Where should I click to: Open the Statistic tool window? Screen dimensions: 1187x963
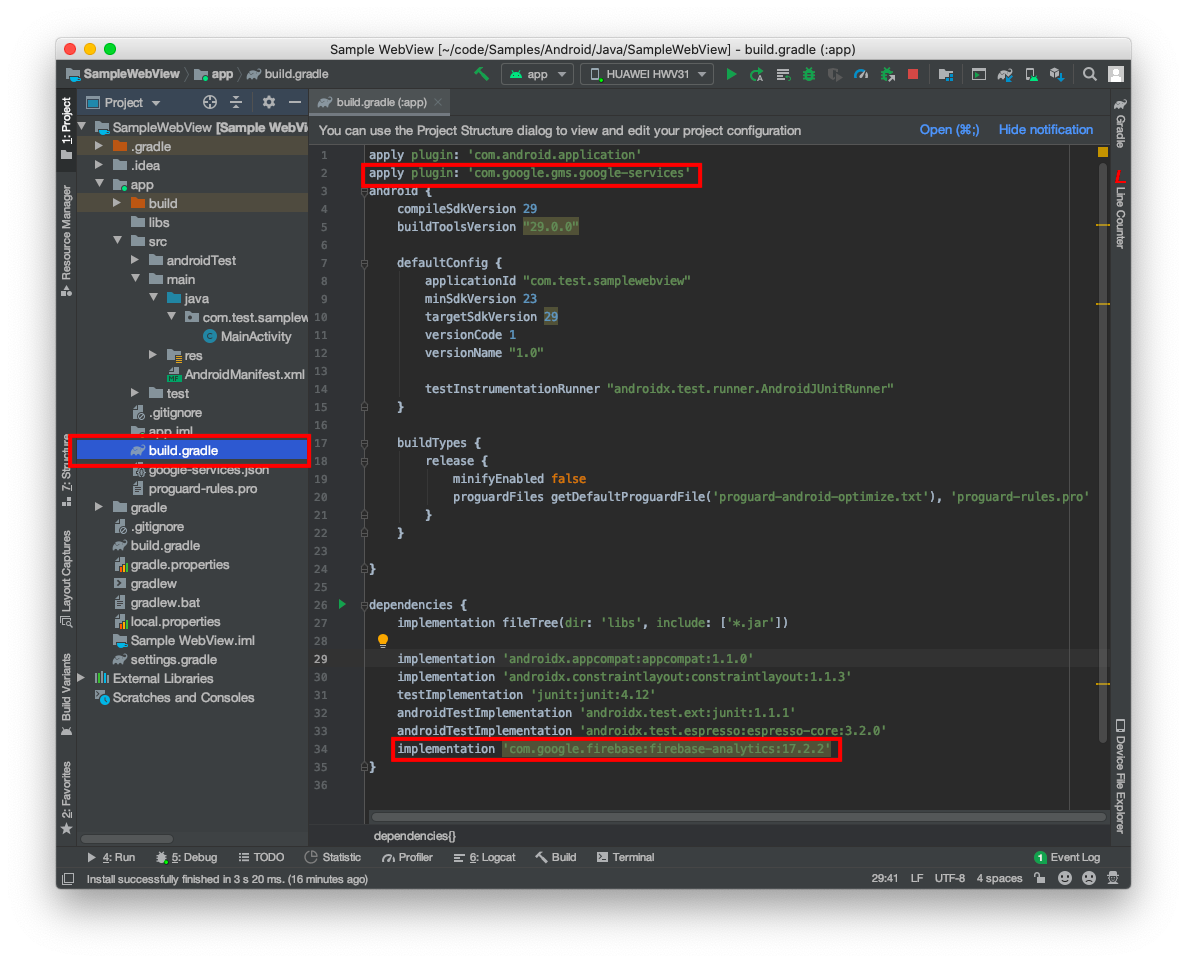(x=333, y=857)
